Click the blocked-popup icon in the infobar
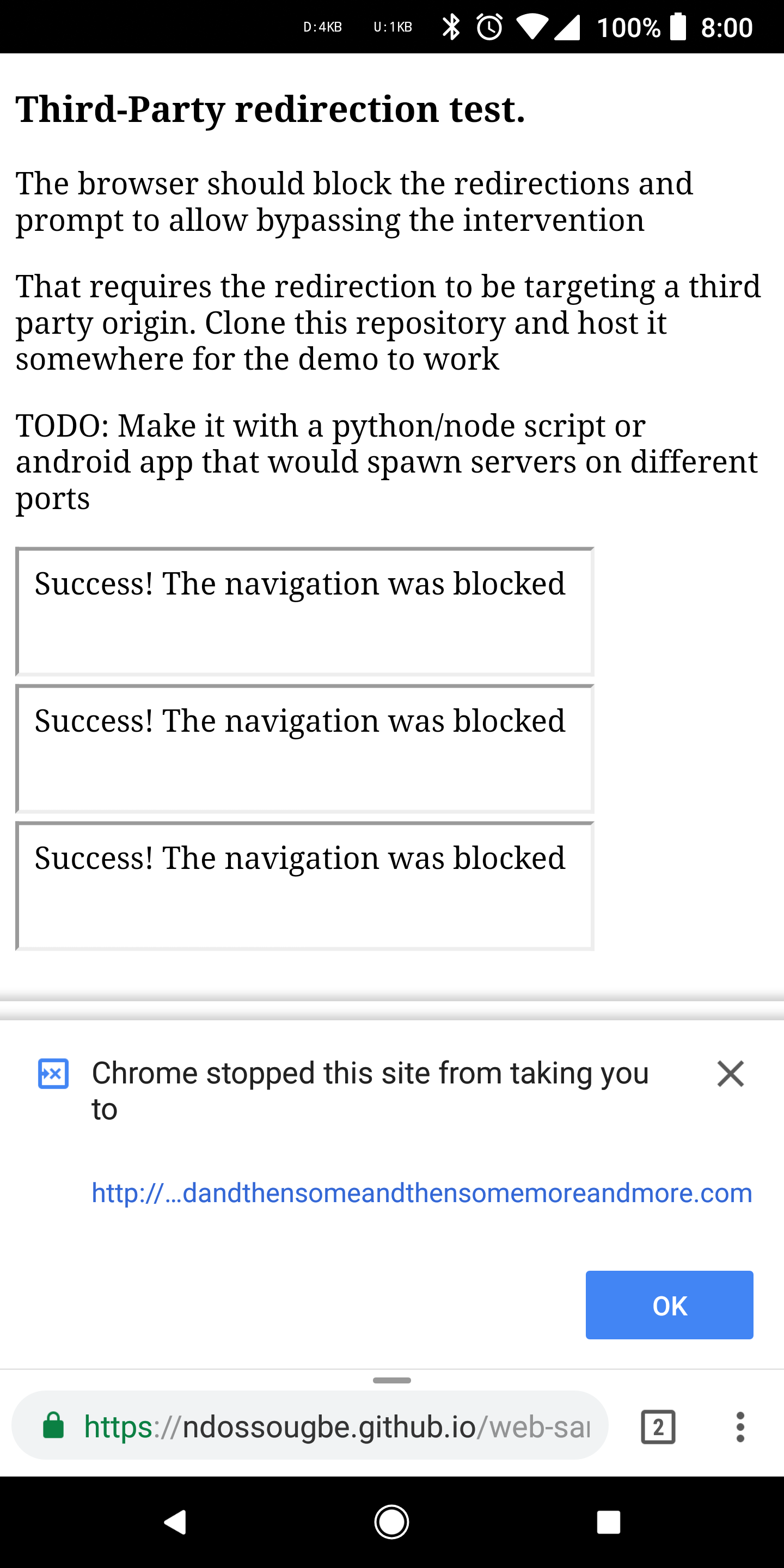The image size is (784, 1568). 53,1073
